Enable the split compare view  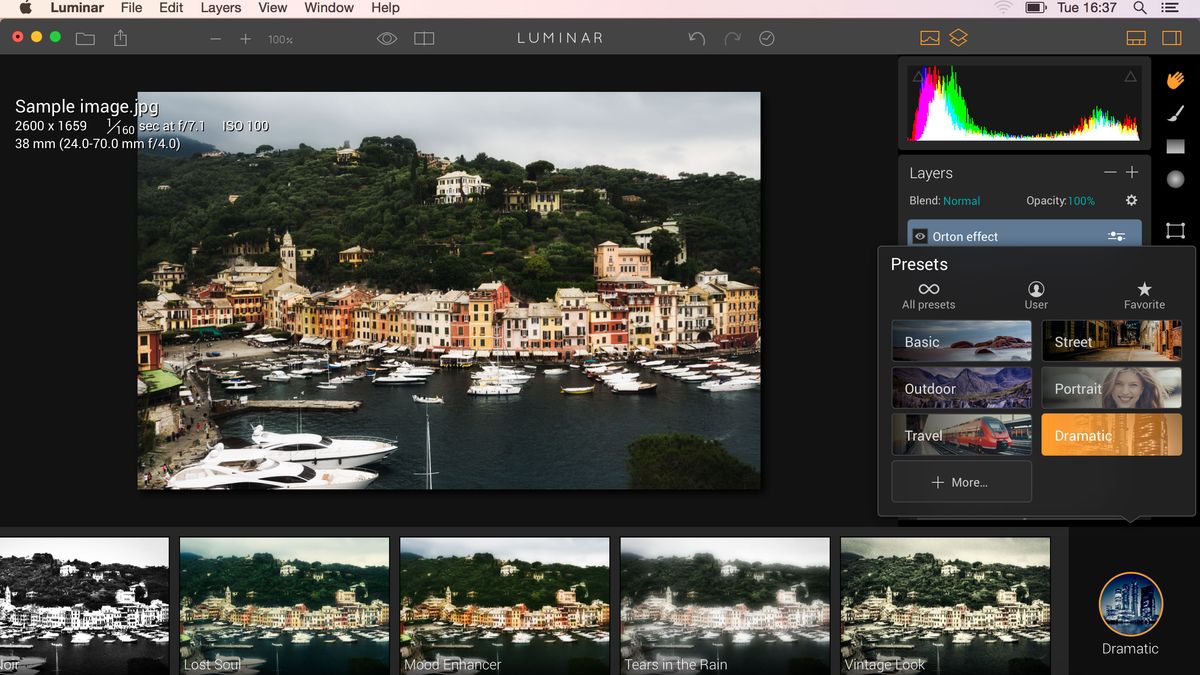(x=424, y=38)
